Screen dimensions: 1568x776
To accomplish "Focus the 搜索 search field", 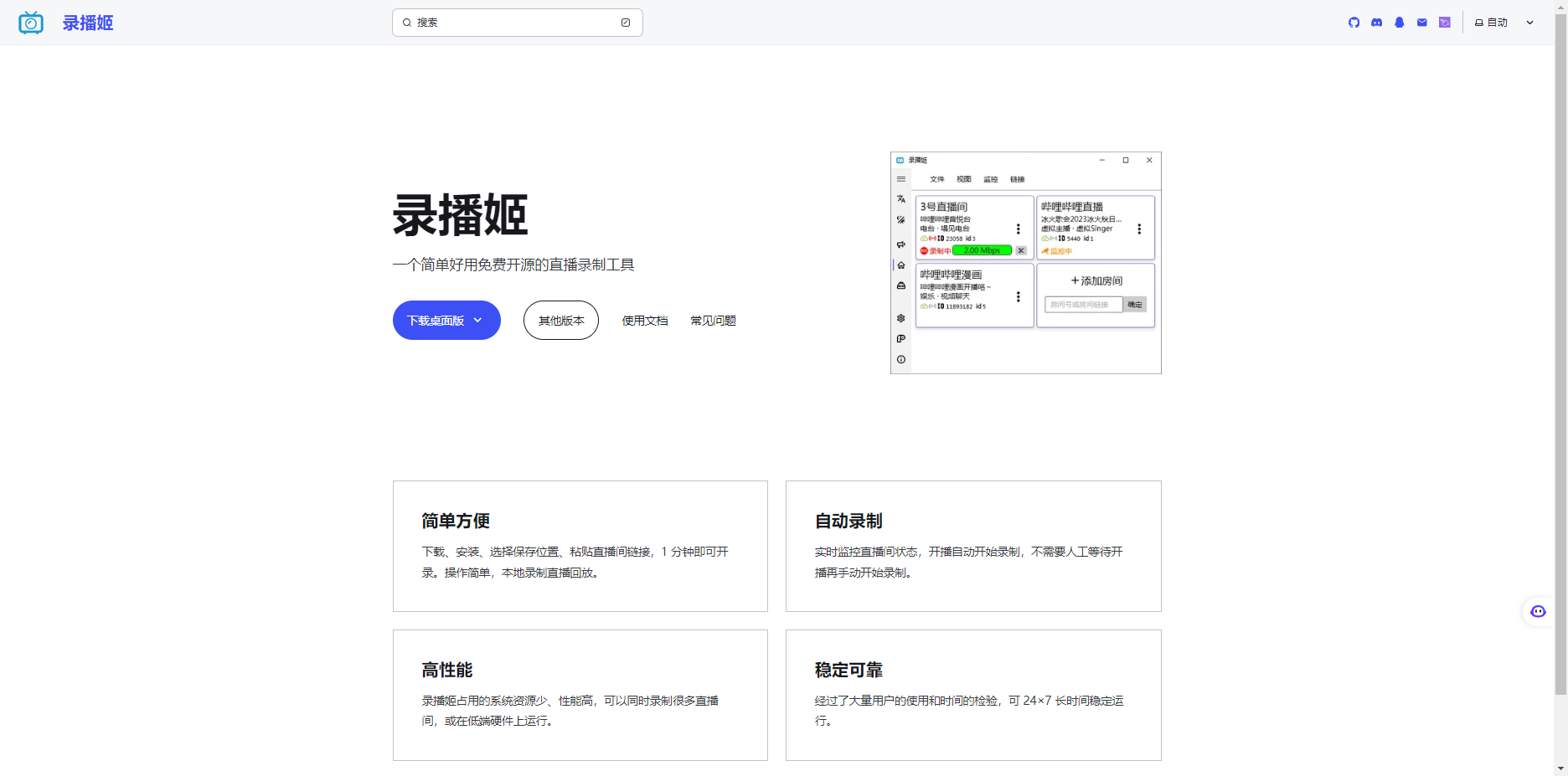I will click(518, 23).
